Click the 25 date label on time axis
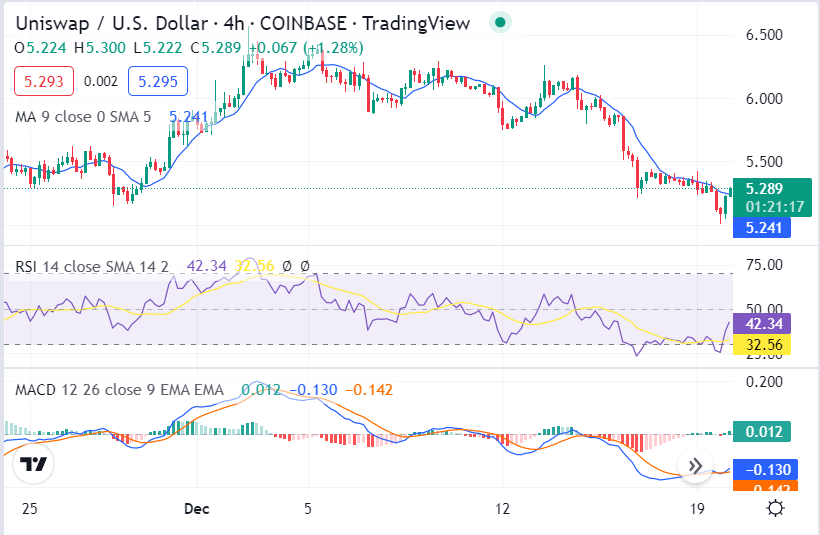Screen dimensions: 820x535 click(30, 508)
